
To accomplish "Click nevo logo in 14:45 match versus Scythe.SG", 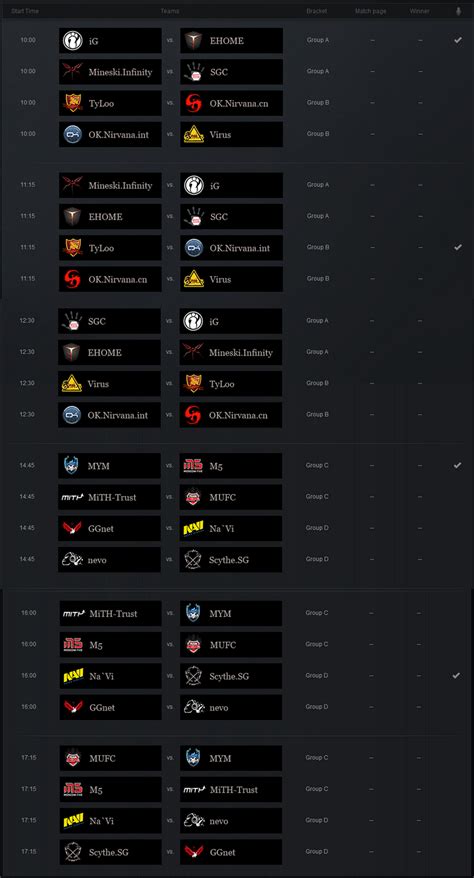I will click(x=72, y=559).
